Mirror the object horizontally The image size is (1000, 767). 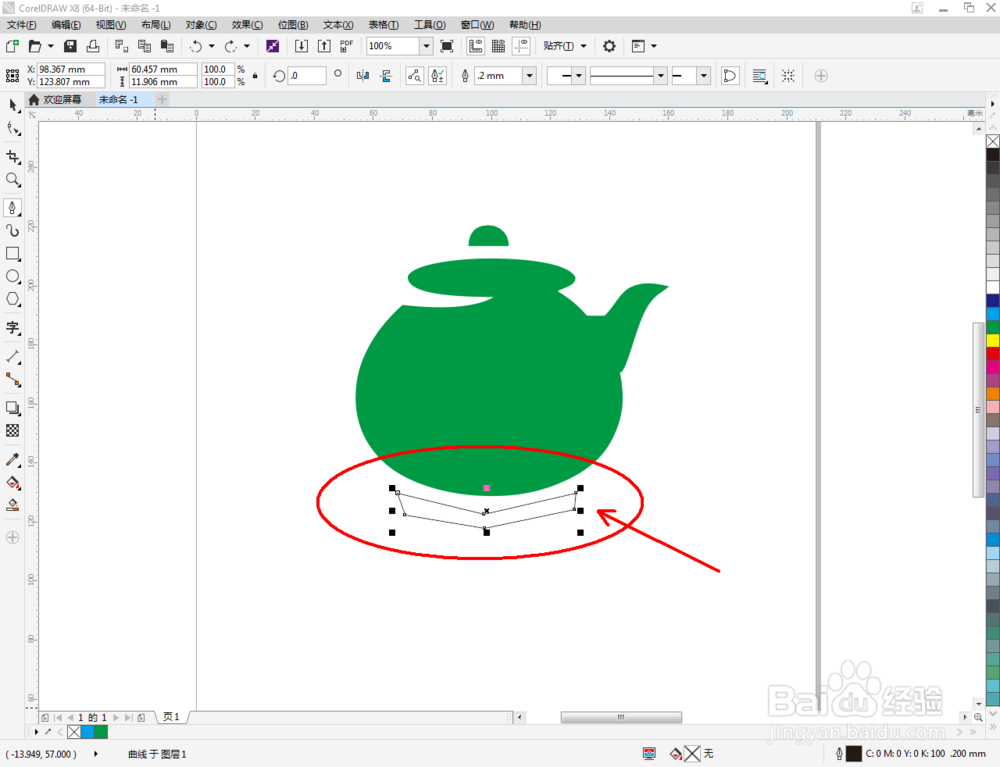tap(363, 76)
